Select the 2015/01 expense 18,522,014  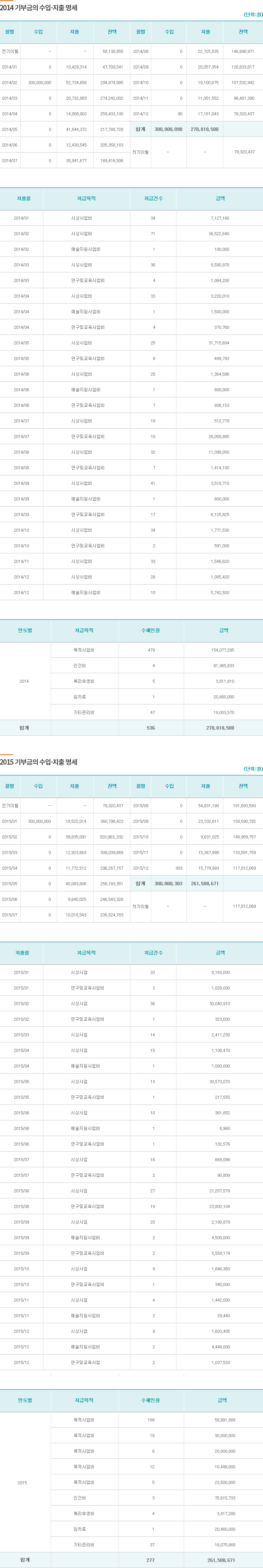pos(76,821)
